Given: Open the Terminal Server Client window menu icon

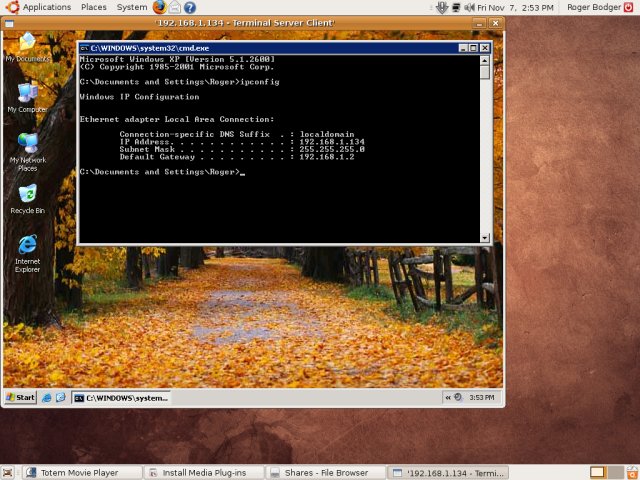Looking at the screenshot, I should (9, 23).
